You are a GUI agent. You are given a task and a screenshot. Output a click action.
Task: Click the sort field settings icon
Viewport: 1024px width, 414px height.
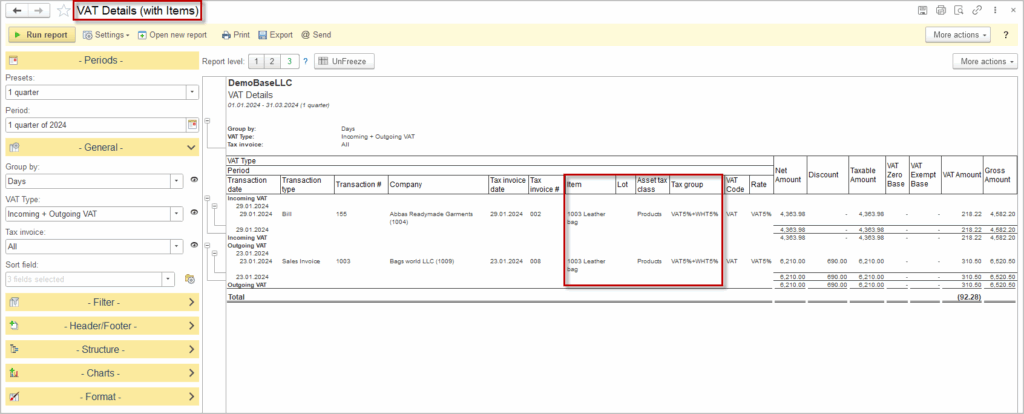coord(188,279)
